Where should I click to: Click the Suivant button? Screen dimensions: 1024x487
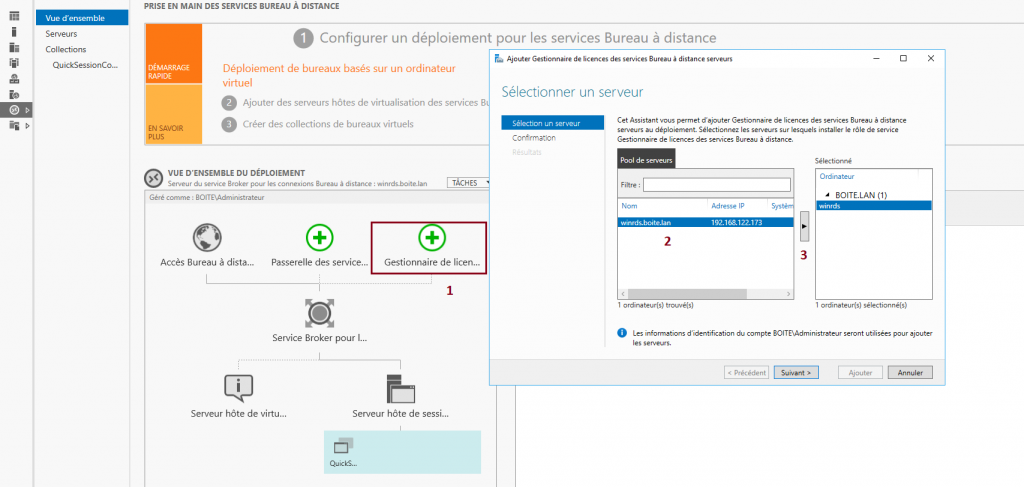(x=798, y=372)
